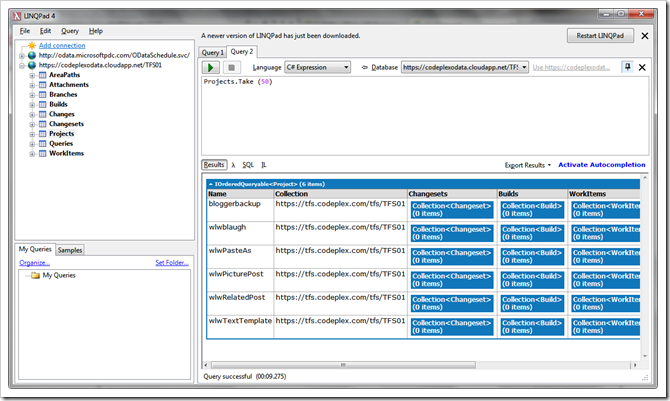This screenshot has height=401, width=670.
Task: Click wlwPasteAs in the Name column
Action: pyautogui.click(x=230, y=251)
